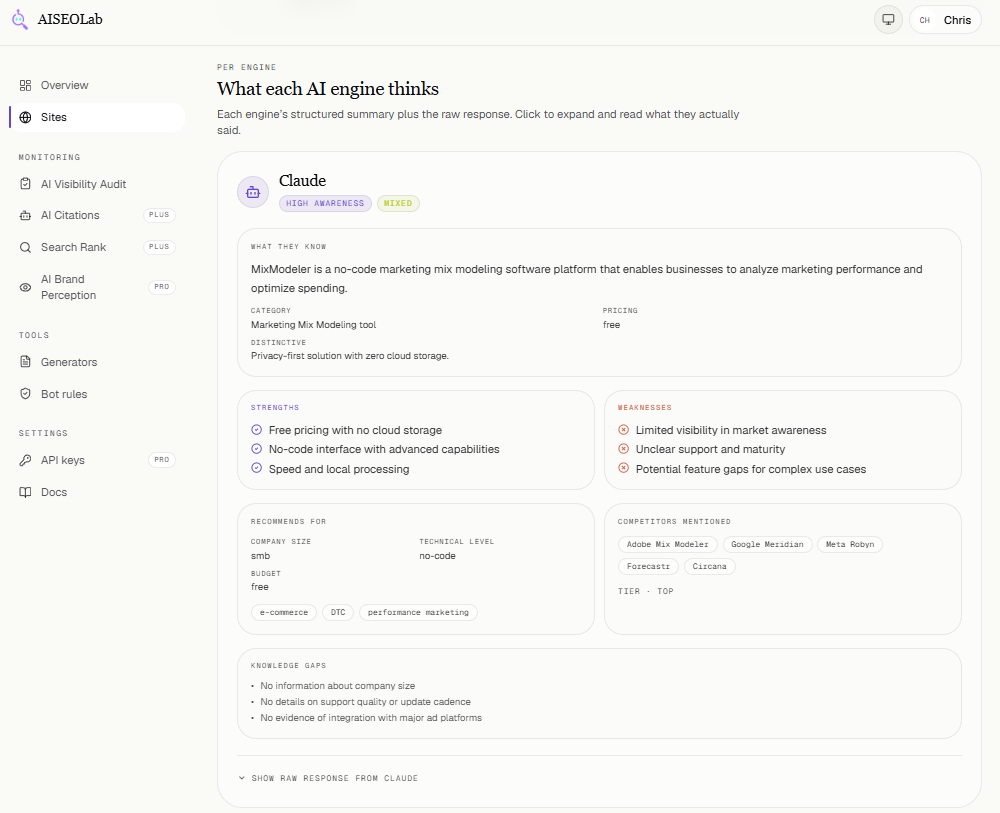Click the Forecastr competitor chip
Image resolution: width=1000 pixels, height=813 pixels.
648,566
